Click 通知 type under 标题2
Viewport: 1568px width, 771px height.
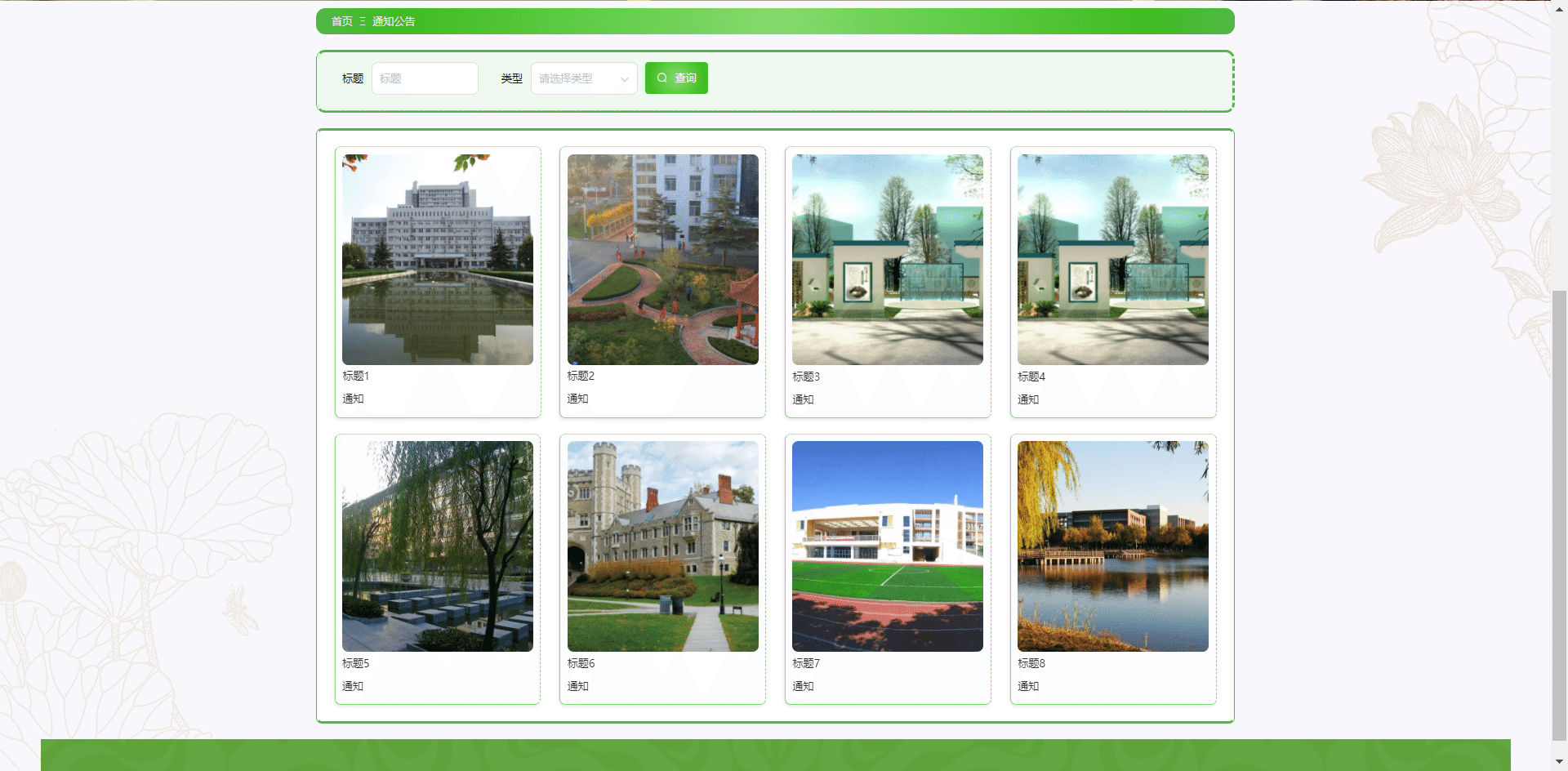(x=578, y=399)
